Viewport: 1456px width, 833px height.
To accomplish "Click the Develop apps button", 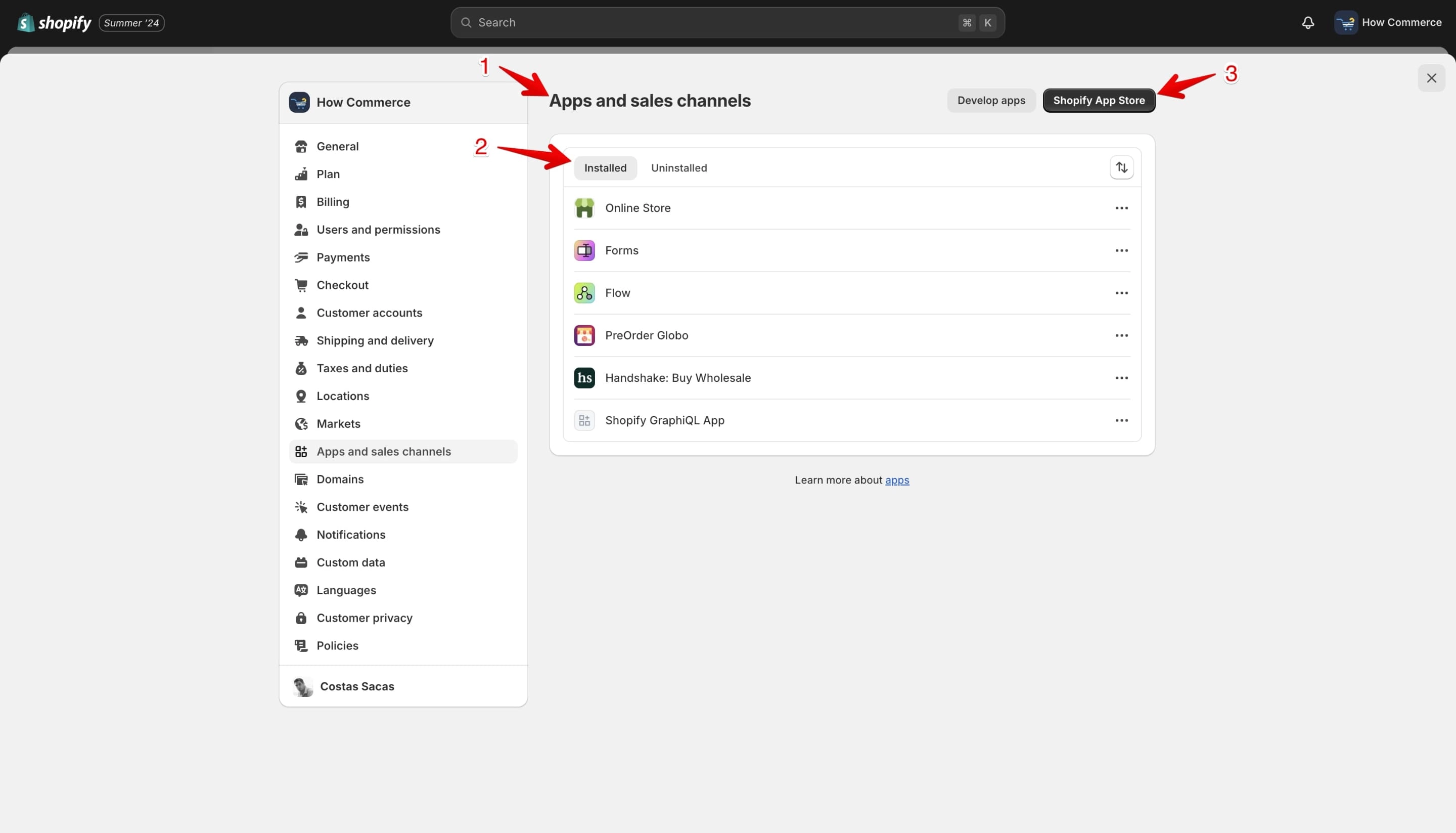I will point(991,101).
